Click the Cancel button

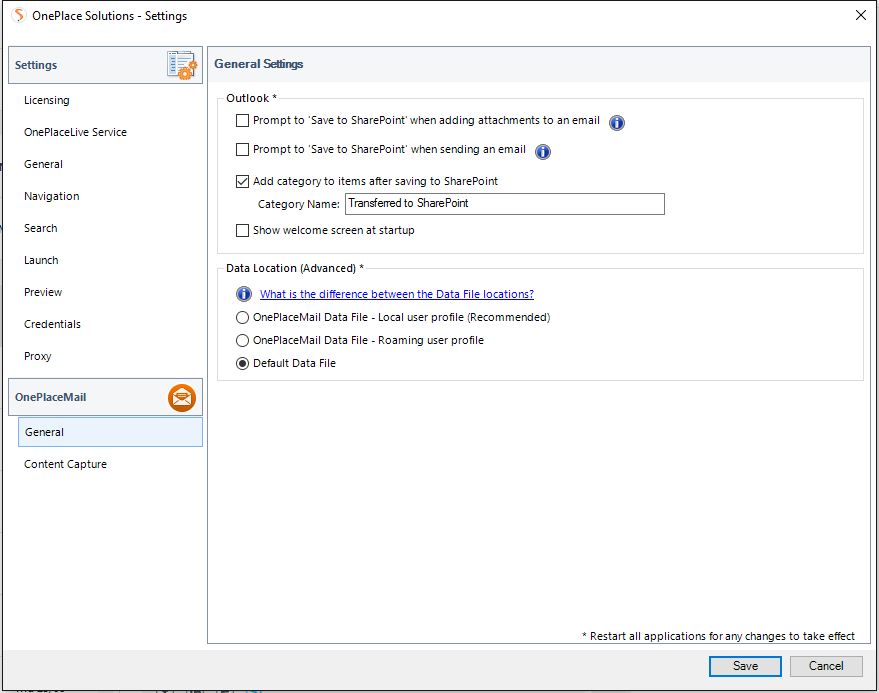click(826, 666)
